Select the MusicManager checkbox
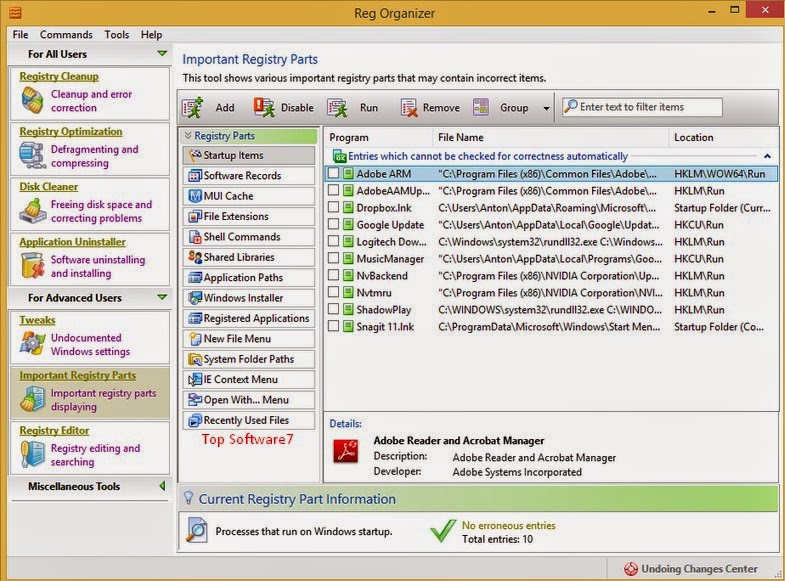 pos(333,259)
